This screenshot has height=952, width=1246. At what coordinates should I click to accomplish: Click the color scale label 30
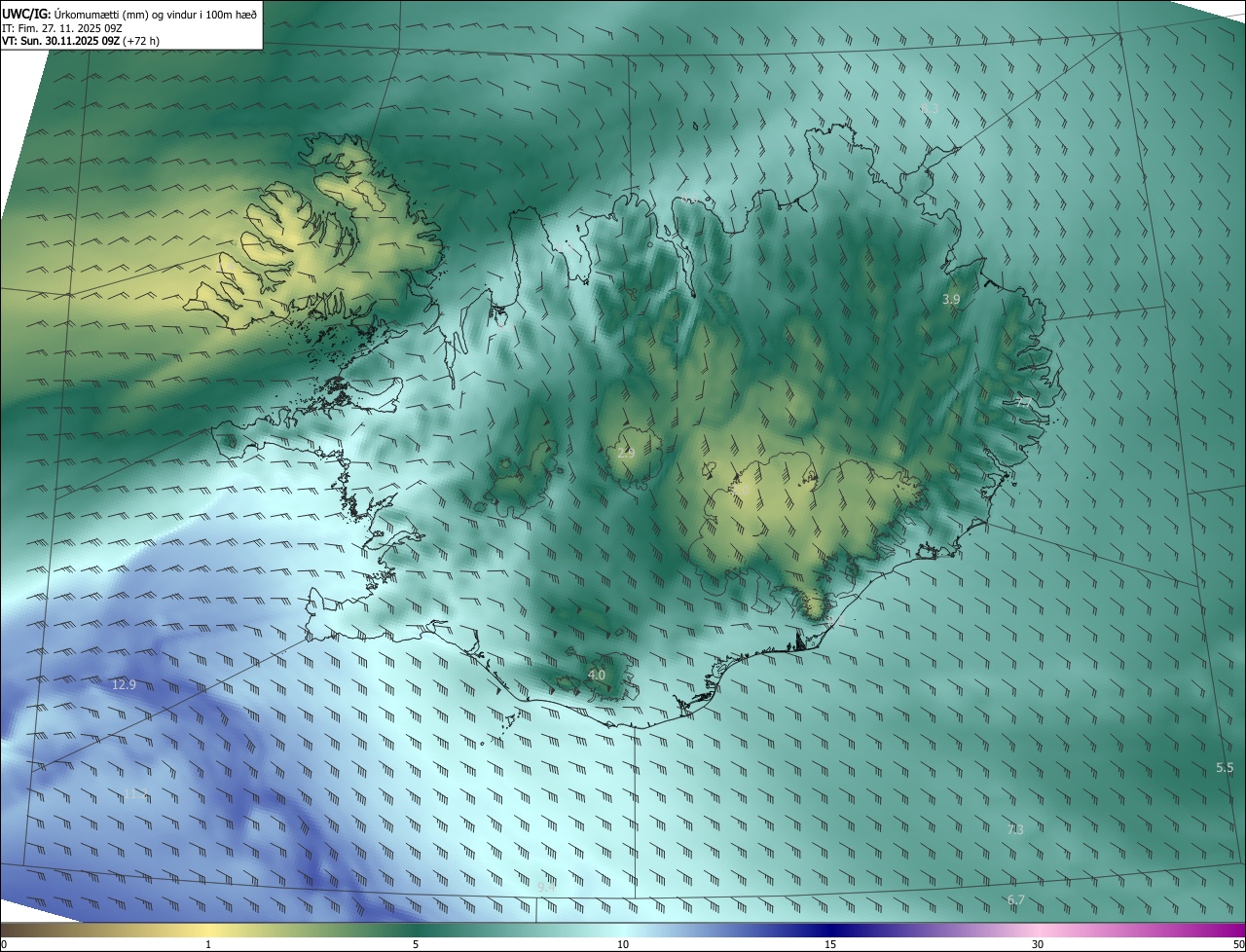point(1038,944)
